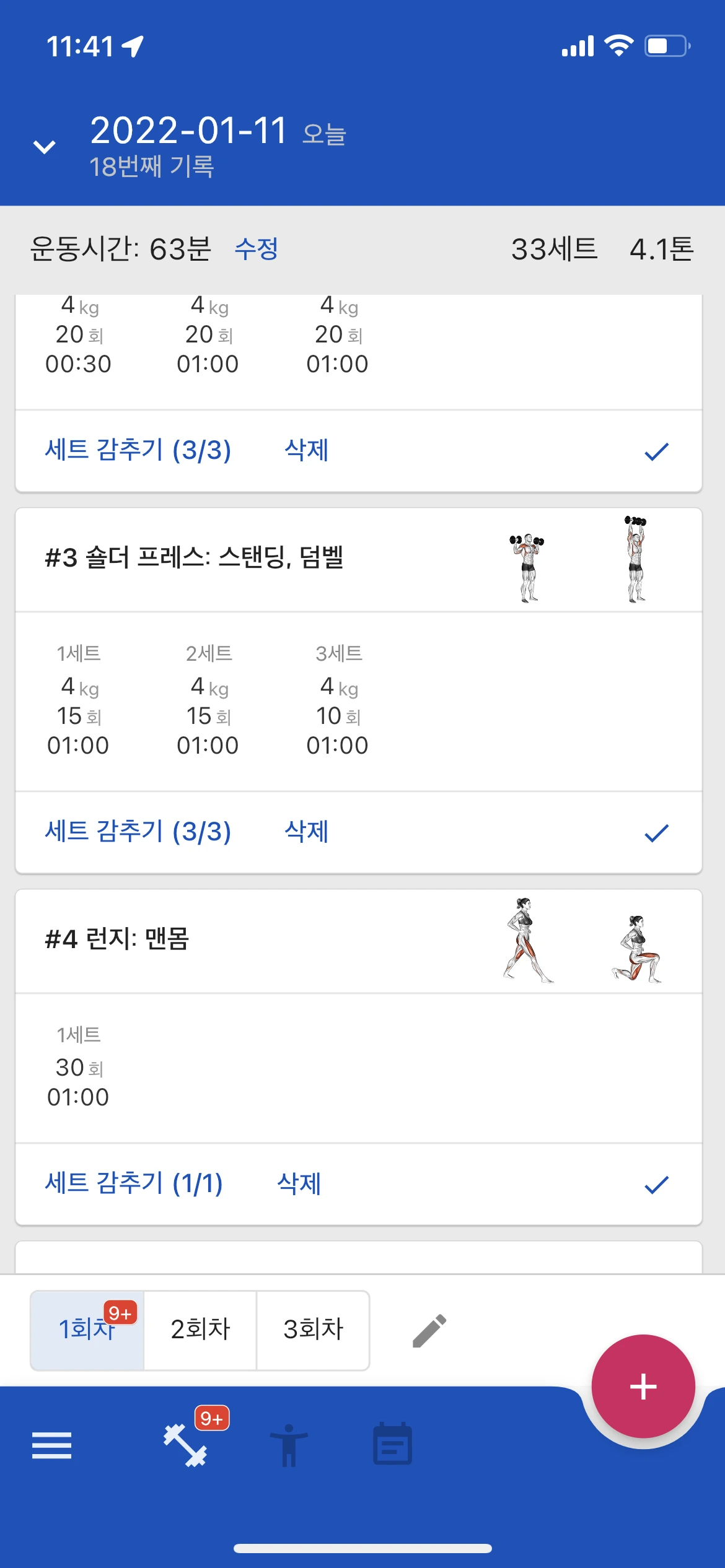The height and width of the screenshot is (1568, 725).
Task: Tap the pencil edit icon
Action: pos(429,1330)
